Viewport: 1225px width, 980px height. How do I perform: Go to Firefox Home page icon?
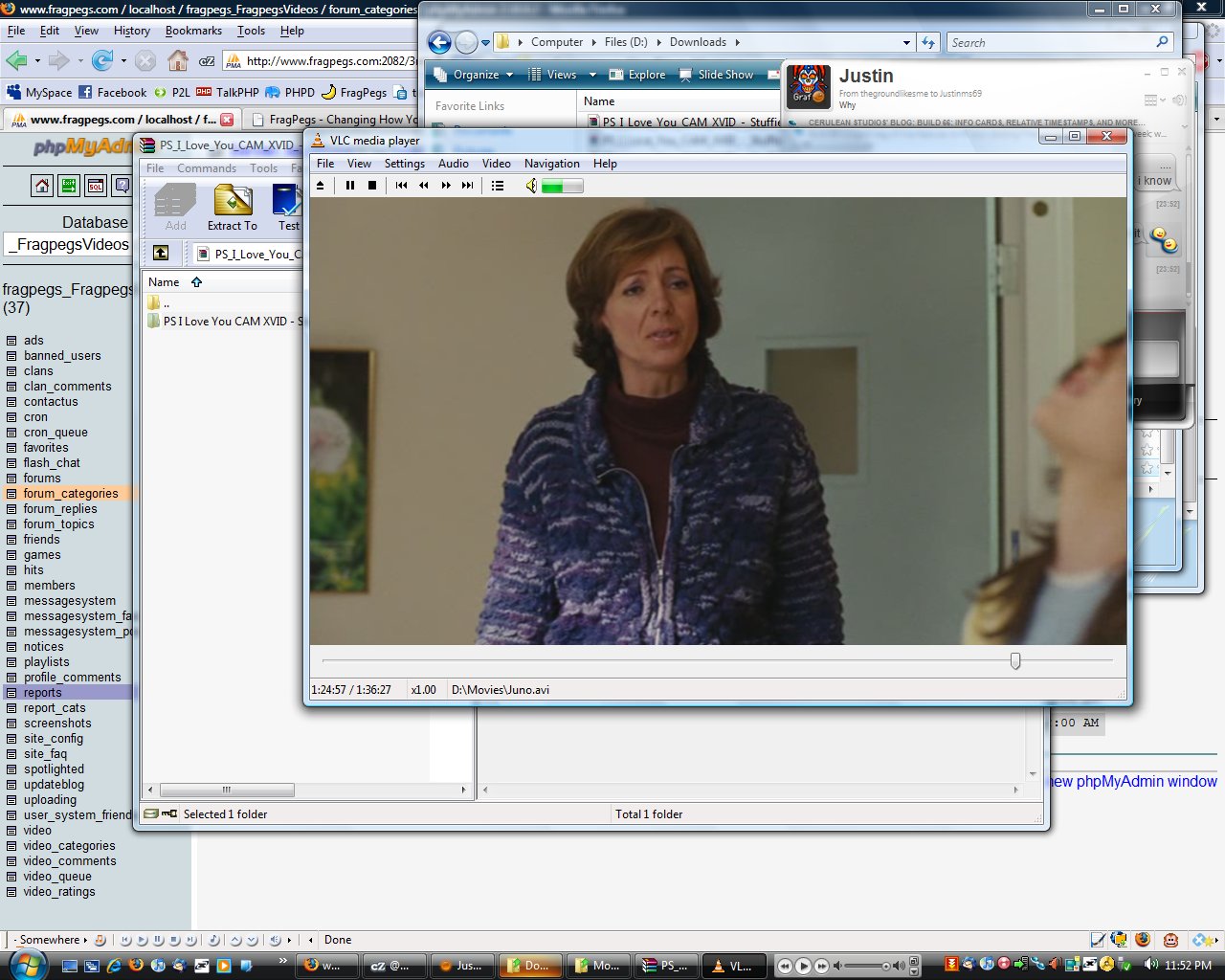177,61
